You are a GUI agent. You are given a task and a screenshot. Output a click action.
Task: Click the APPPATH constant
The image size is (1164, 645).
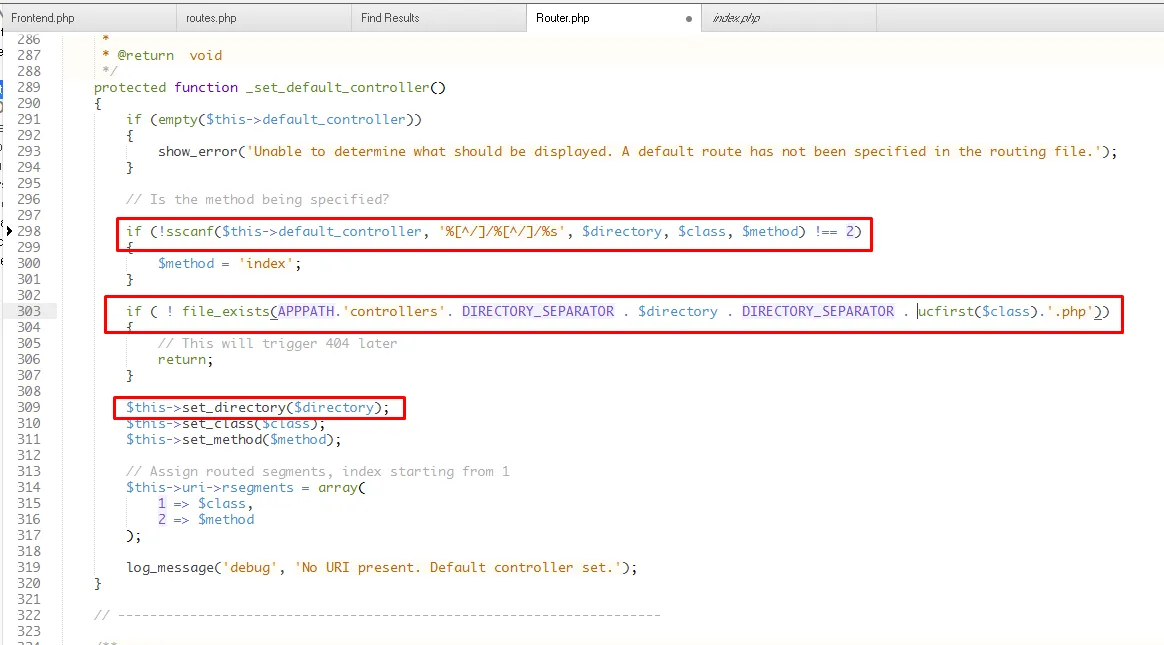point(306,312)
